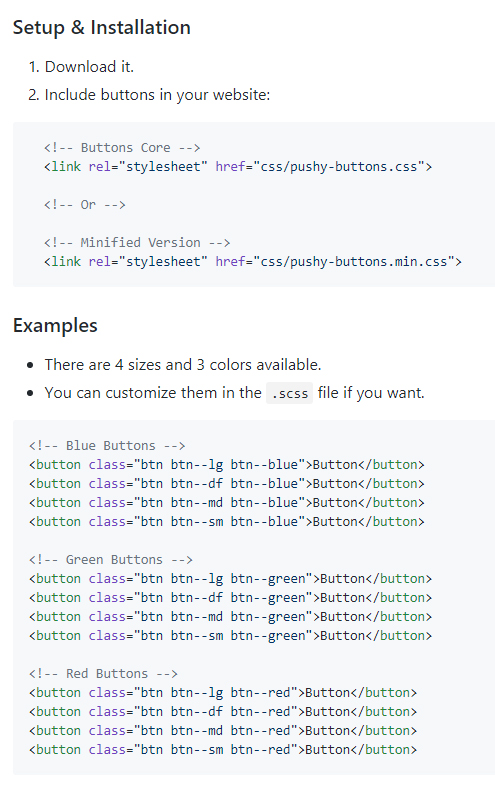Select the 'btn--df btn--green' code line
The height and width of the screenshot is (791, 495).
[231, 598]
